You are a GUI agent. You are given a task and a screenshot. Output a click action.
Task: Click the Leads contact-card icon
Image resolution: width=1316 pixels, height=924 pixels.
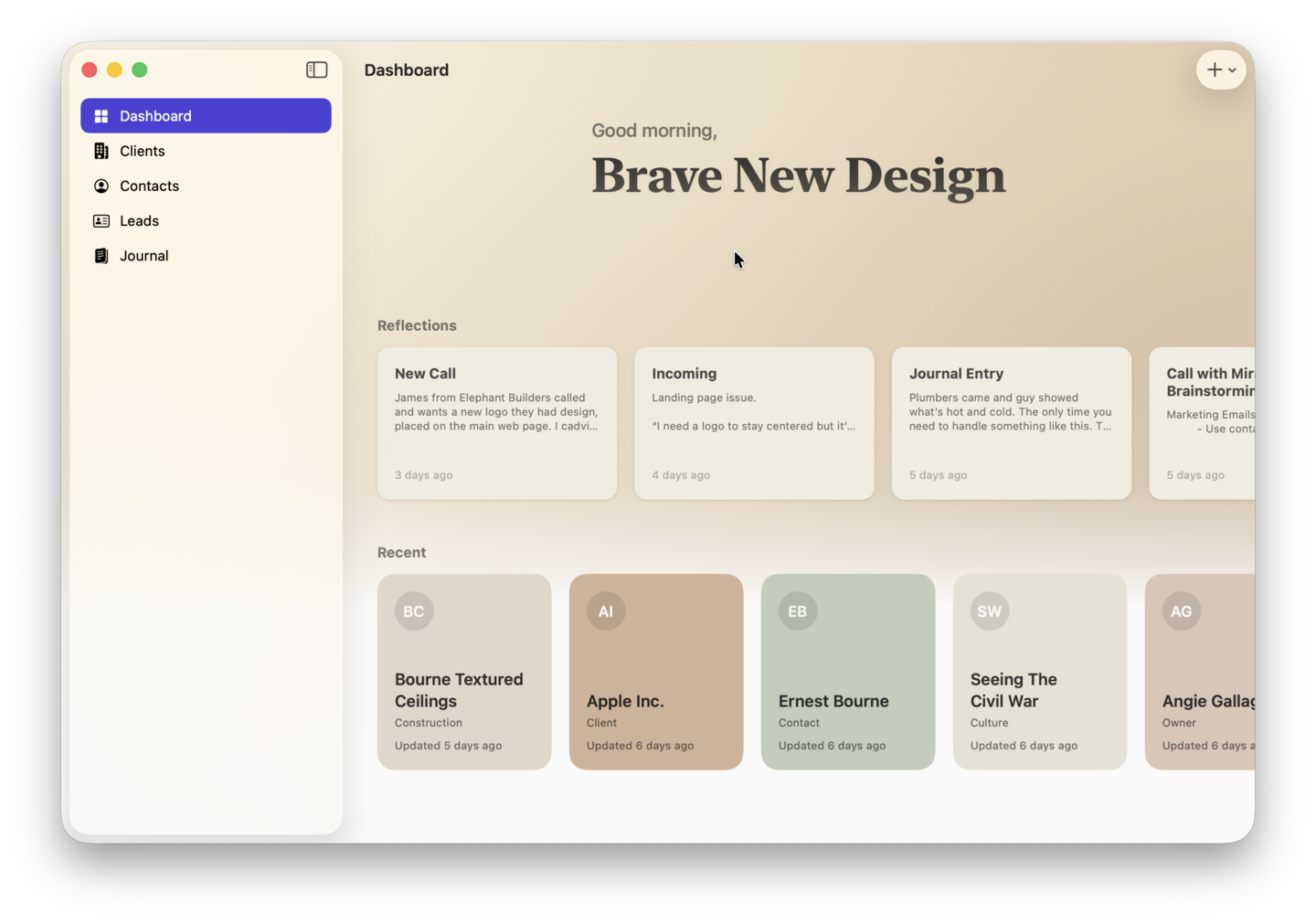pos(101,220)
